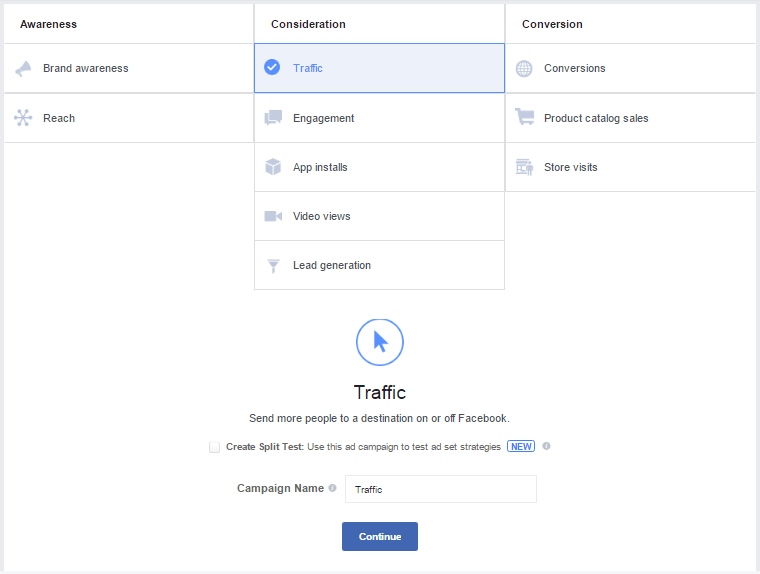Viewport: 760px width, 574px height.
Task: Click the Conversions globe icon
Action: pos(524,69)
